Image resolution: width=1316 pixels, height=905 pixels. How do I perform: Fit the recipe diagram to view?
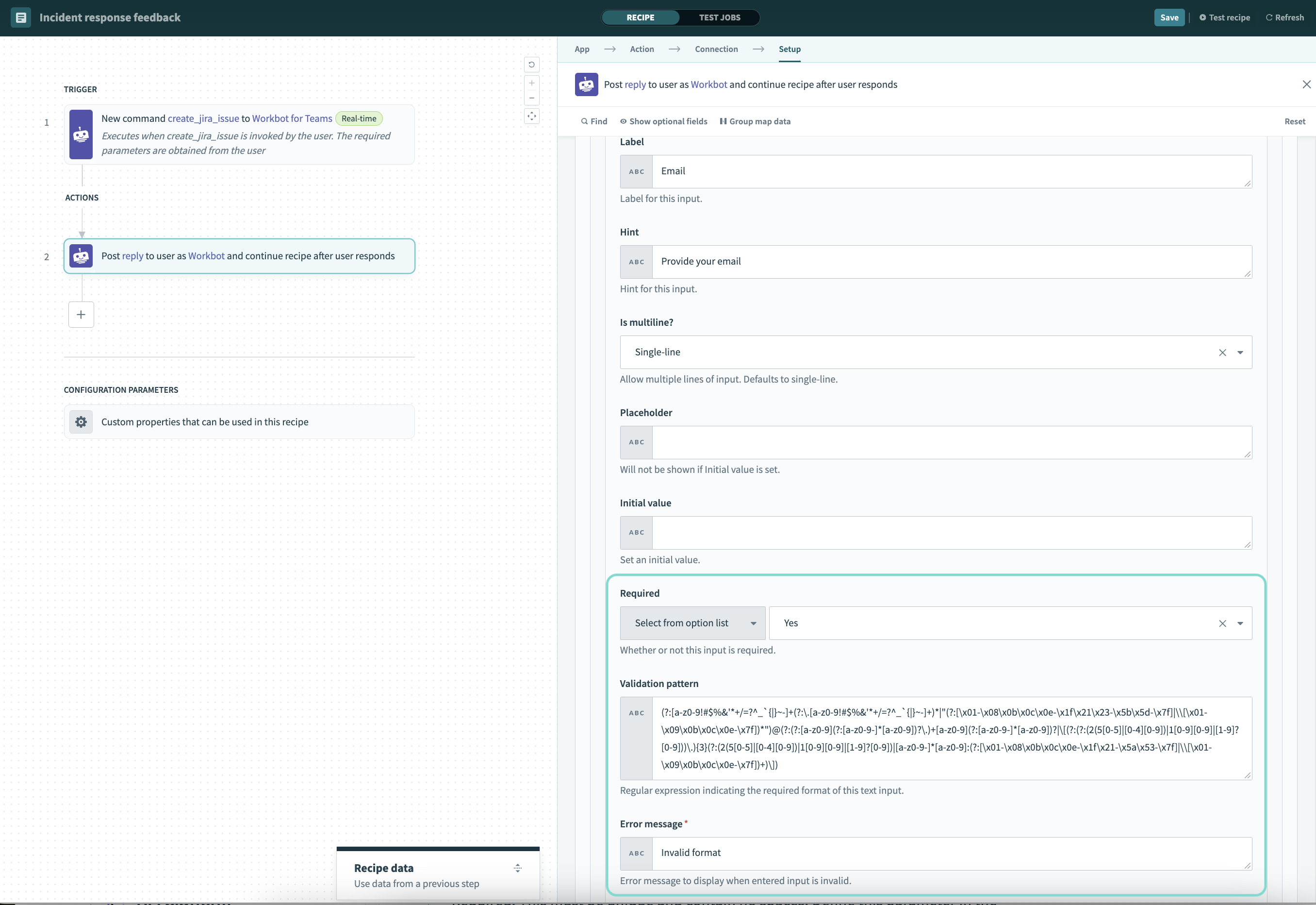pyautogui.click(x=532, y=116)
